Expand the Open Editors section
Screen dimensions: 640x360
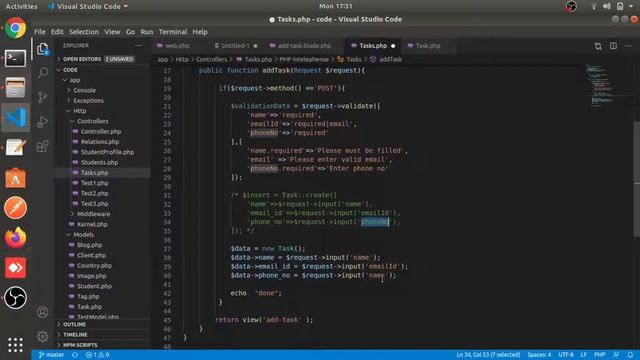point(102,59)
